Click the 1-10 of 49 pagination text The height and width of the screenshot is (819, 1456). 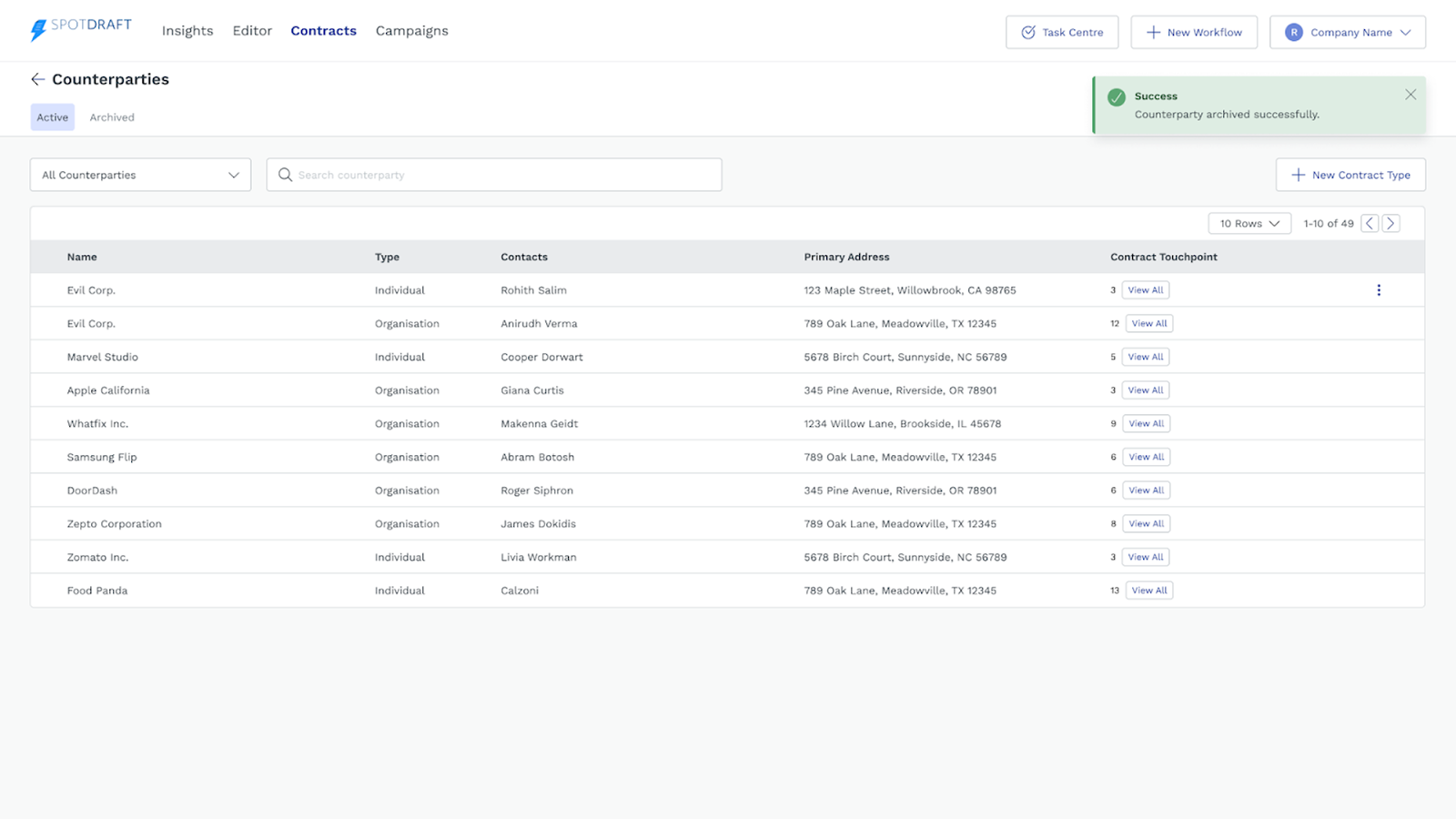[1328, 223]
